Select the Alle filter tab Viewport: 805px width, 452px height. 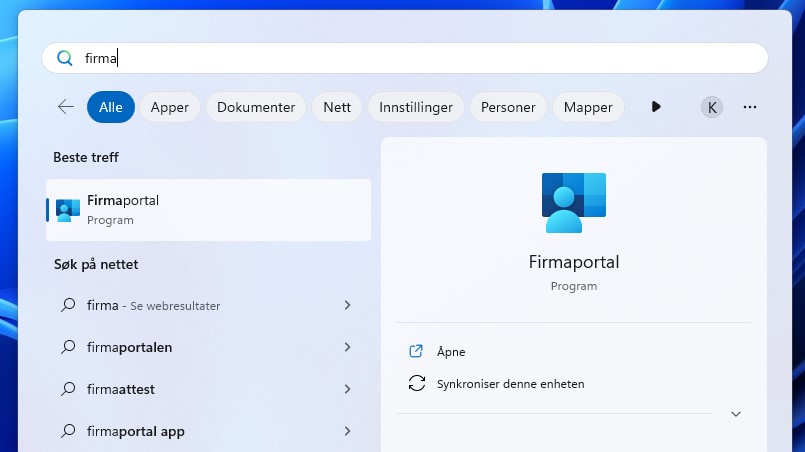(111, 107)
